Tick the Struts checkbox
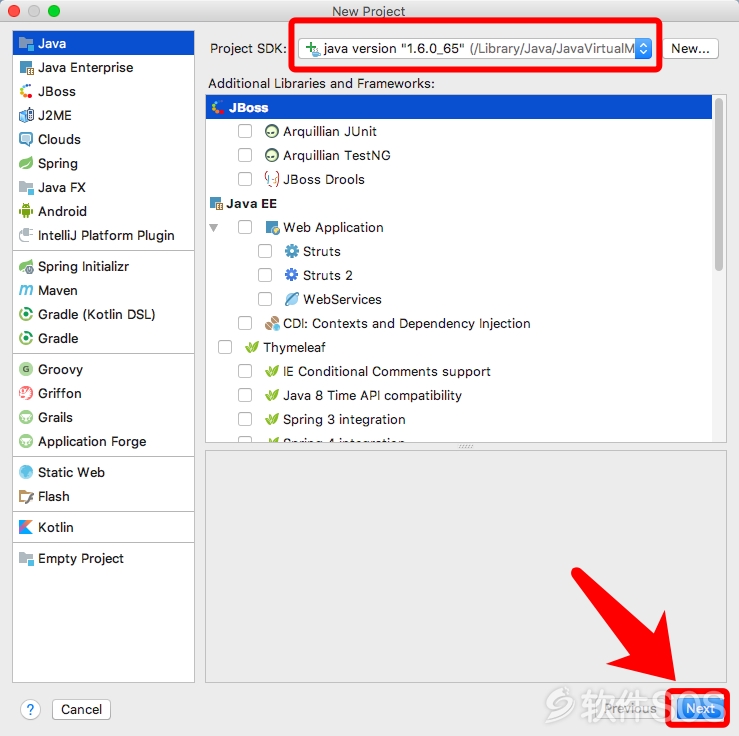 pos(265,251)
